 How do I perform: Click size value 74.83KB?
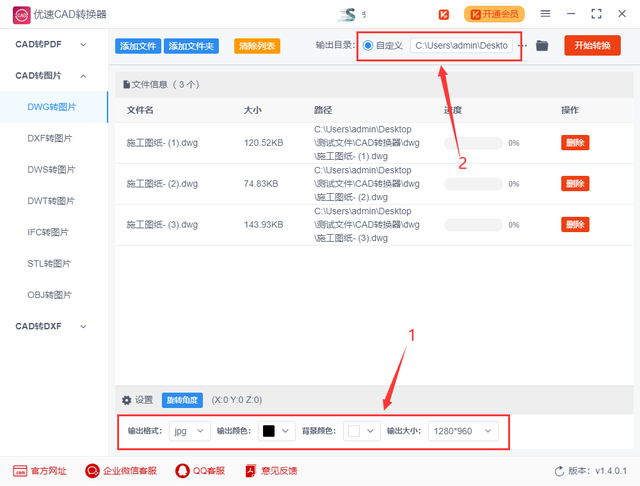261,184
